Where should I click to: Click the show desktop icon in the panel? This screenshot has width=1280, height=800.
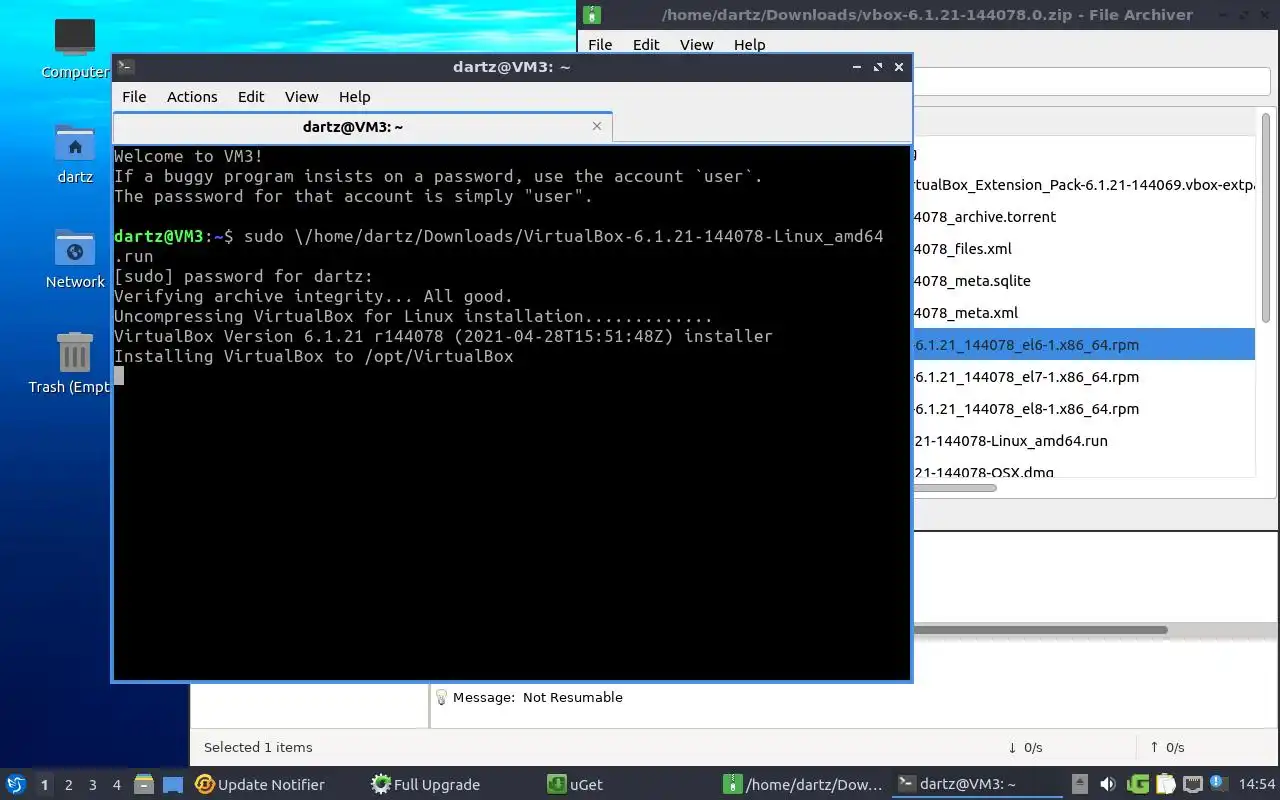pyautogui.click(x=173, y=784)
